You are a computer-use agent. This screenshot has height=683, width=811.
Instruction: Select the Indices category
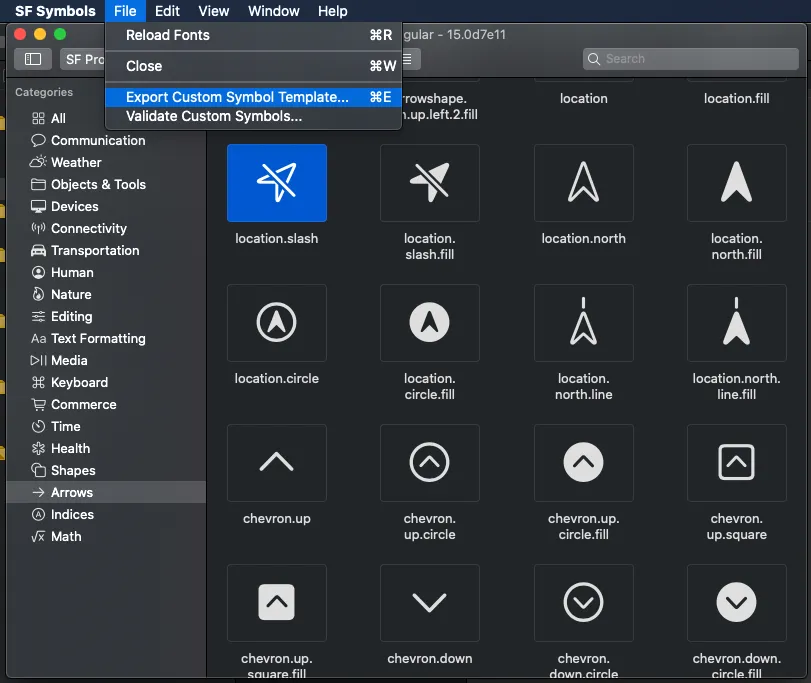tap(106, 515)
